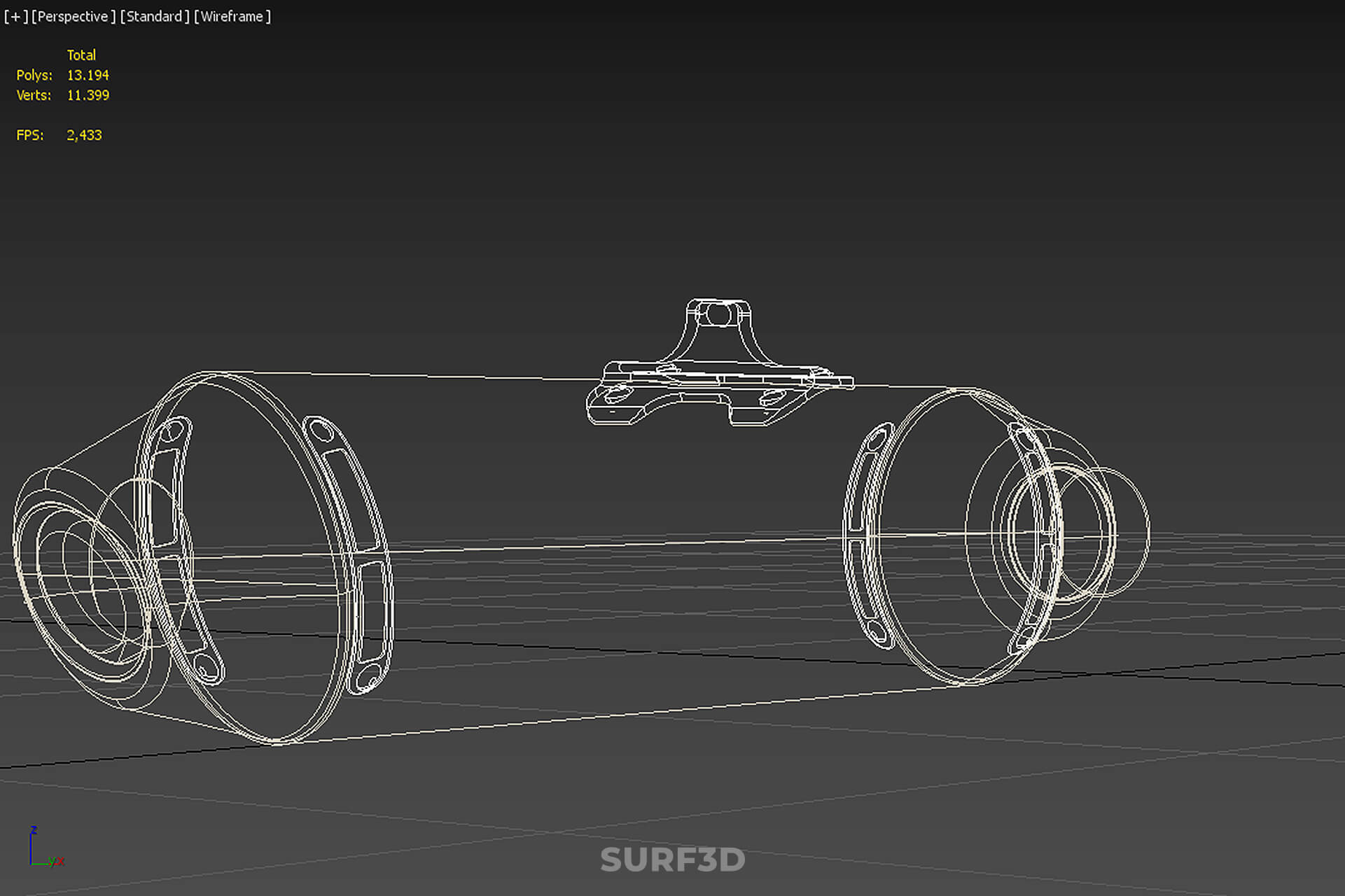Click the red X axis label
This screenshot has height=896, width=1345.
61,861
